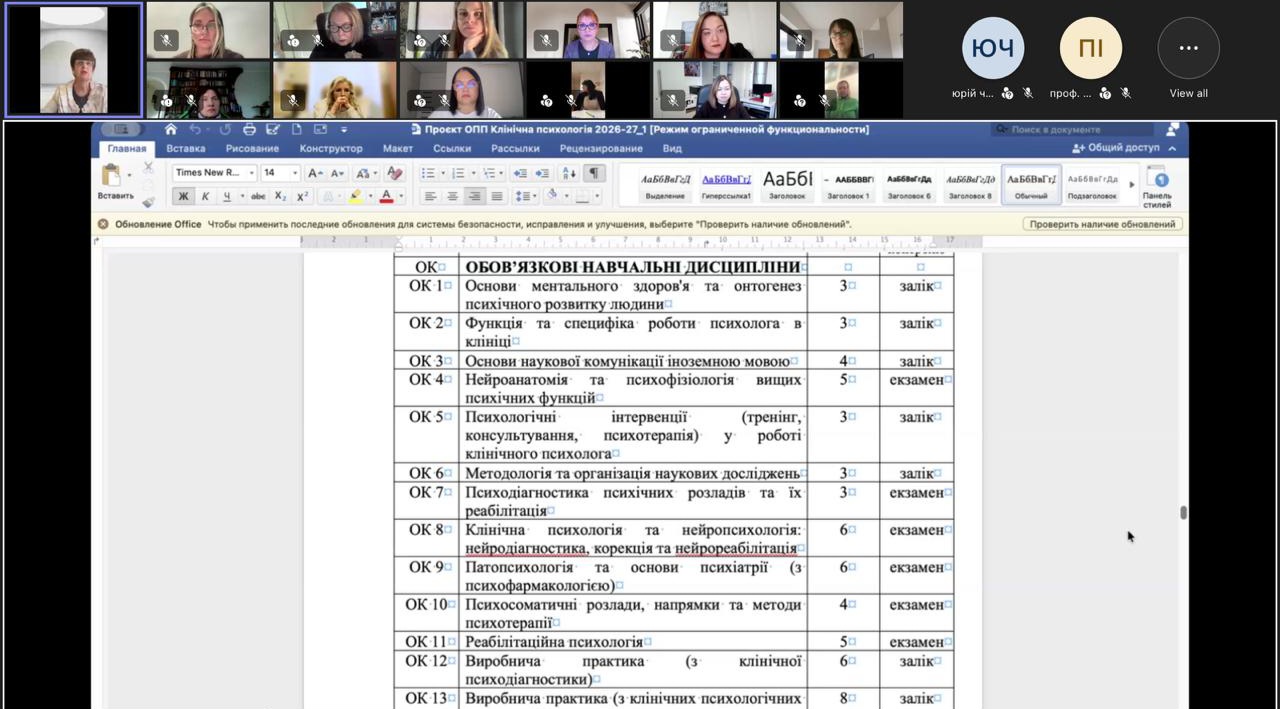Justify text with the justify alignment icon
Image resolution: width=1280 pixels, height=709 pixels.
tap(497, 196)
